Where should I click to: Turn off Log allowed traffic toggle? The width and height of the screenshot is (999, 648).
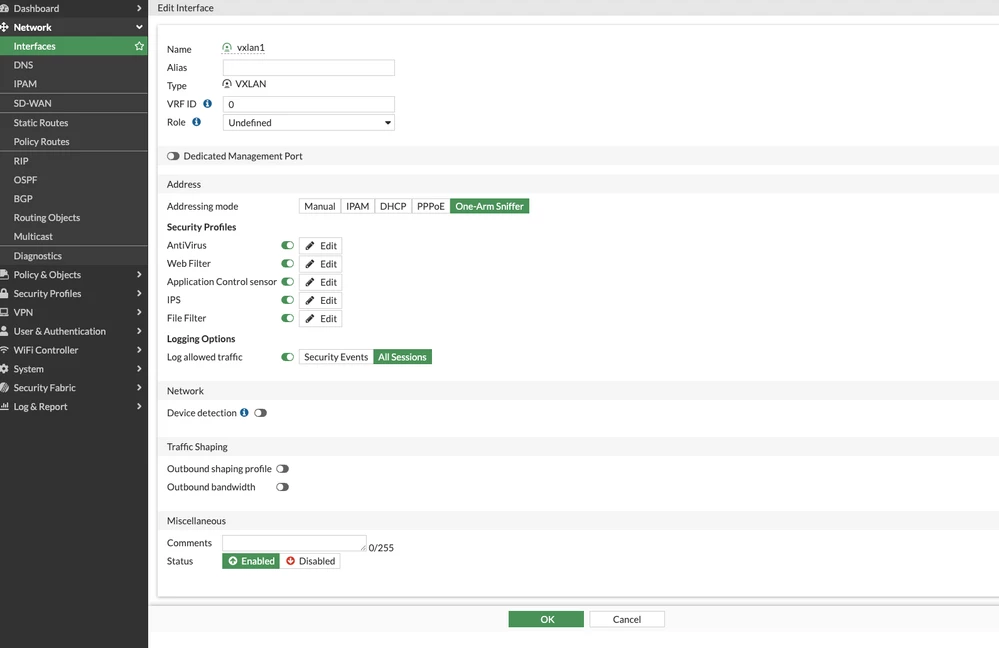[x=287, y=357]
